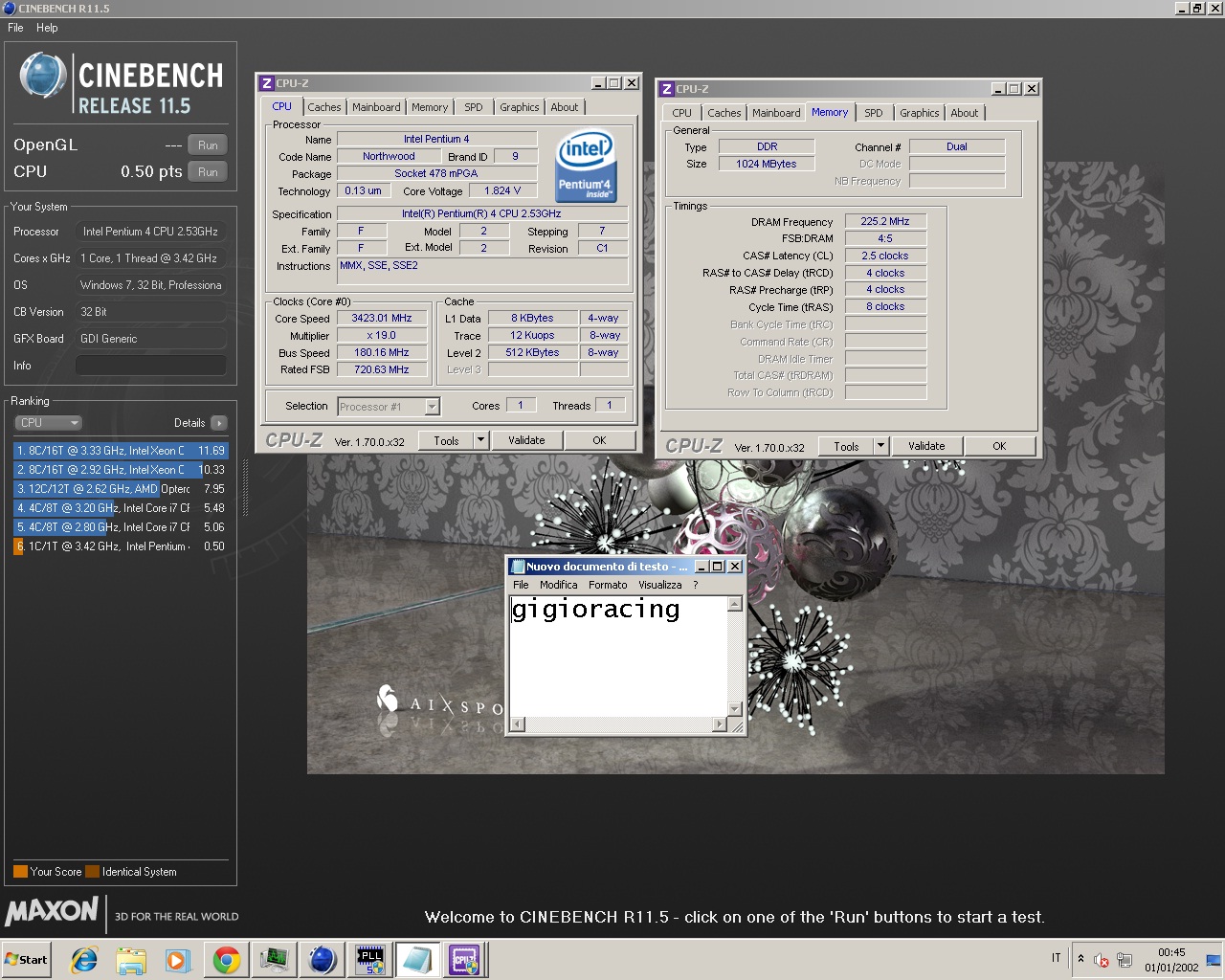Screen dimensions: 1225x980
Task: Open Processor #1 selection dropdown
Action: point(389,407)
